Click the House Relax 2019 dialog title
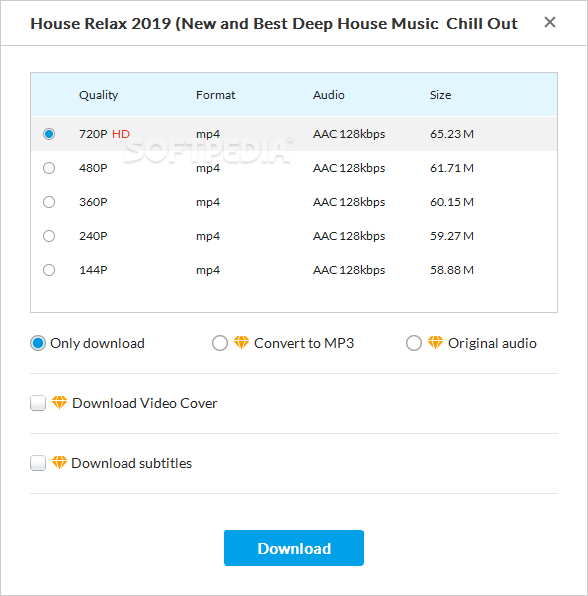The height and width of the screenshot is (596, 588). coord(274,24)
